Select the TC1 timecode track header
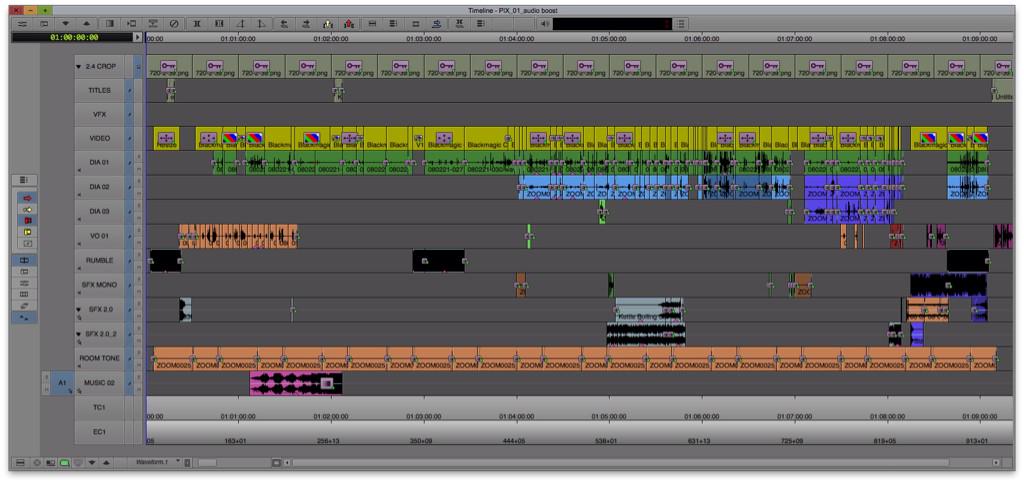 [x=99, y=407]
